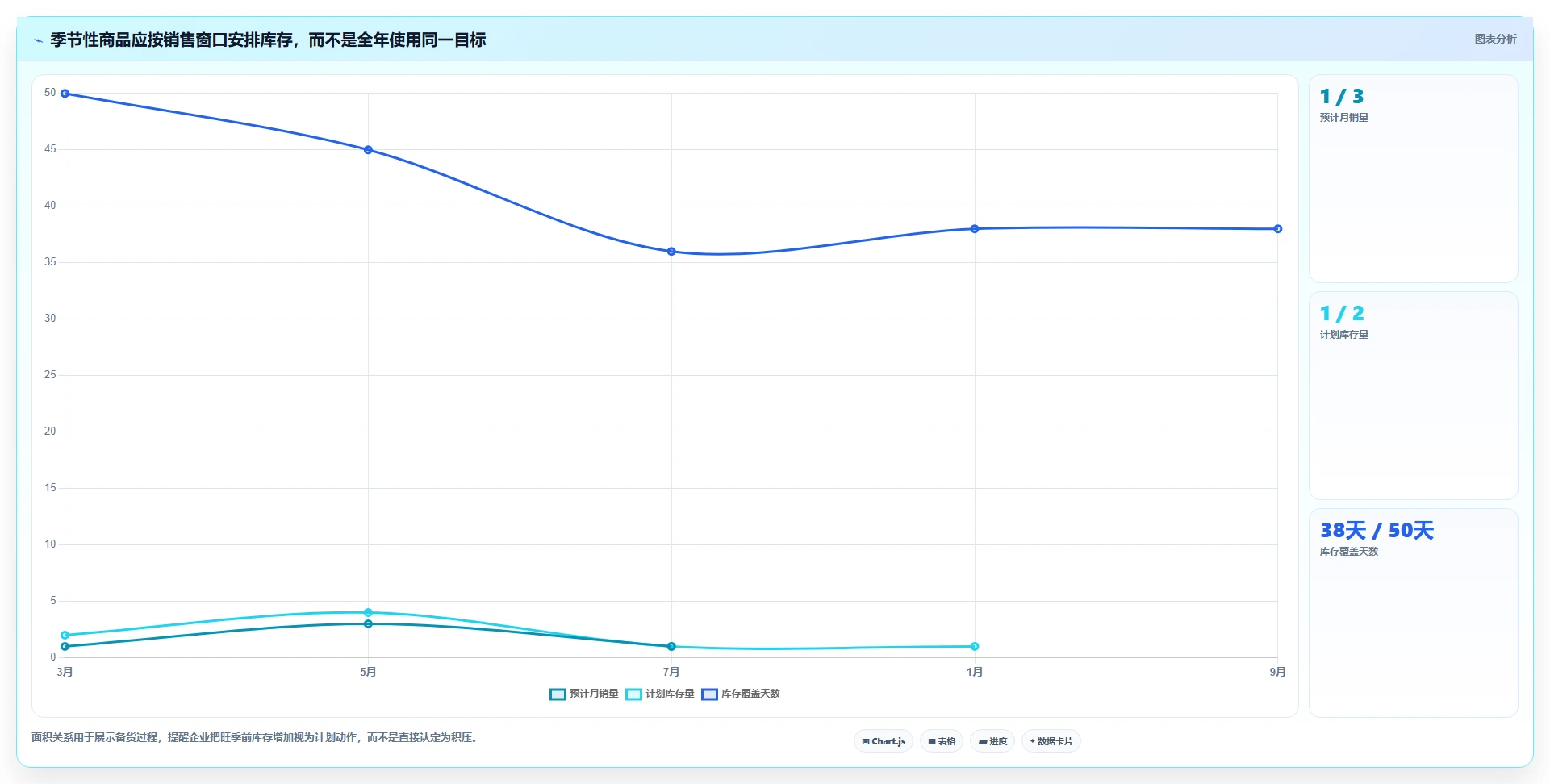Select the blue data point at 7月 value 36
This screenshot has height=784, width=1550.
pos(671,252)
